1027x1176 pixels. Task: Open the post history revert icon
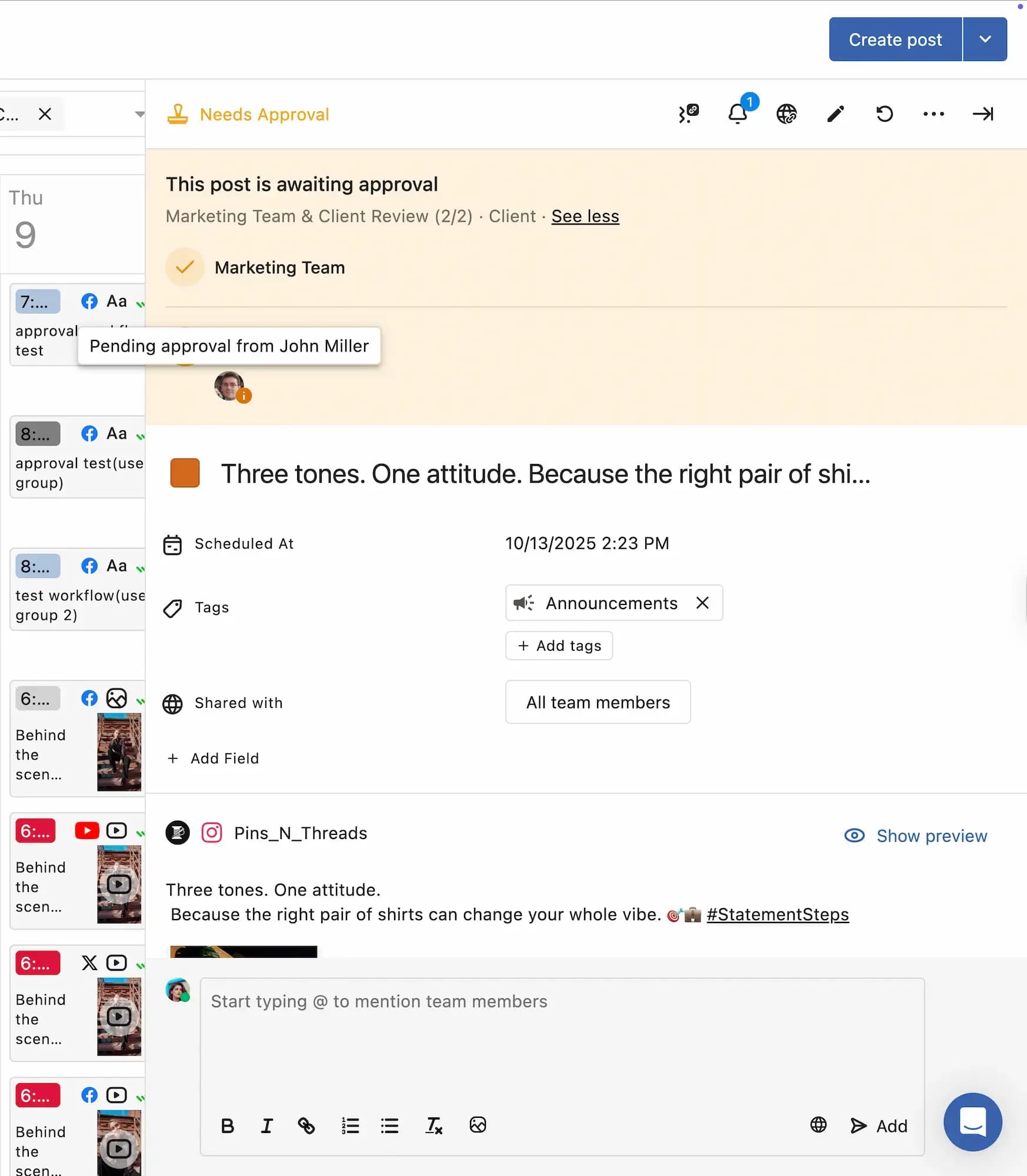click(884, 113)
